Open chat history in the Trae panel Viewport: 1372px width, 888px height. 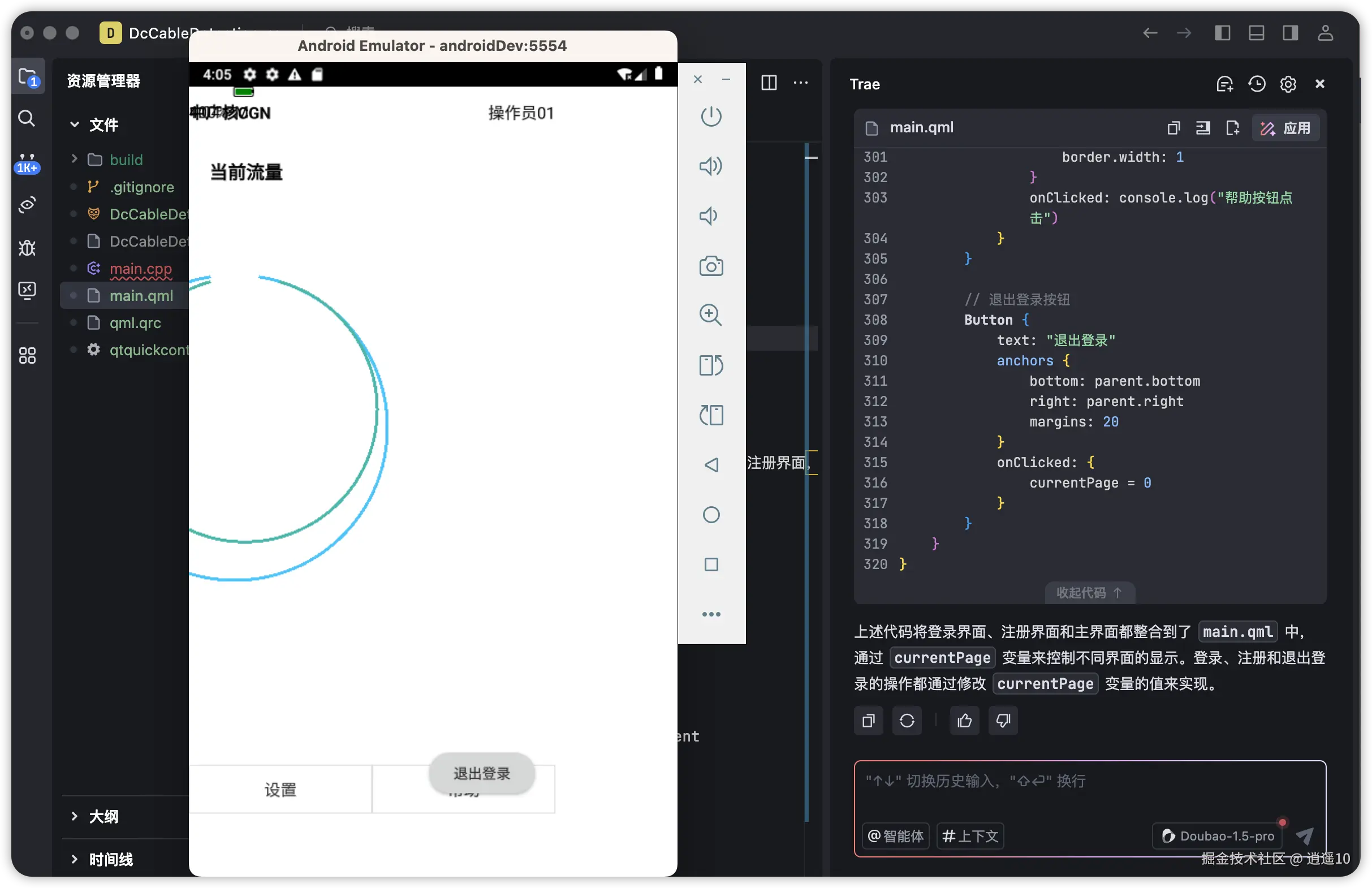click(x=1257, y=84)
